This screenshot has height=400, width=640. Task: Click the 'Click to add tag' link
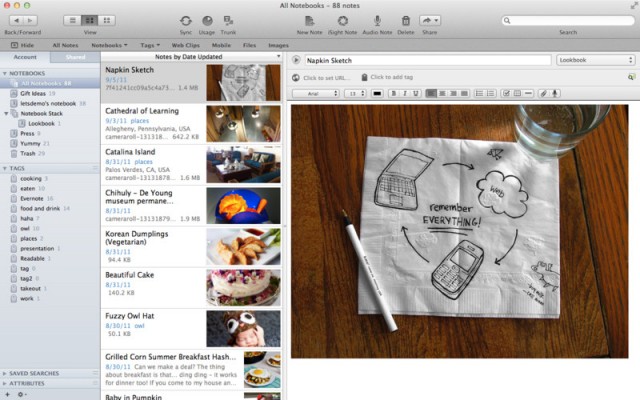(393, 77)
